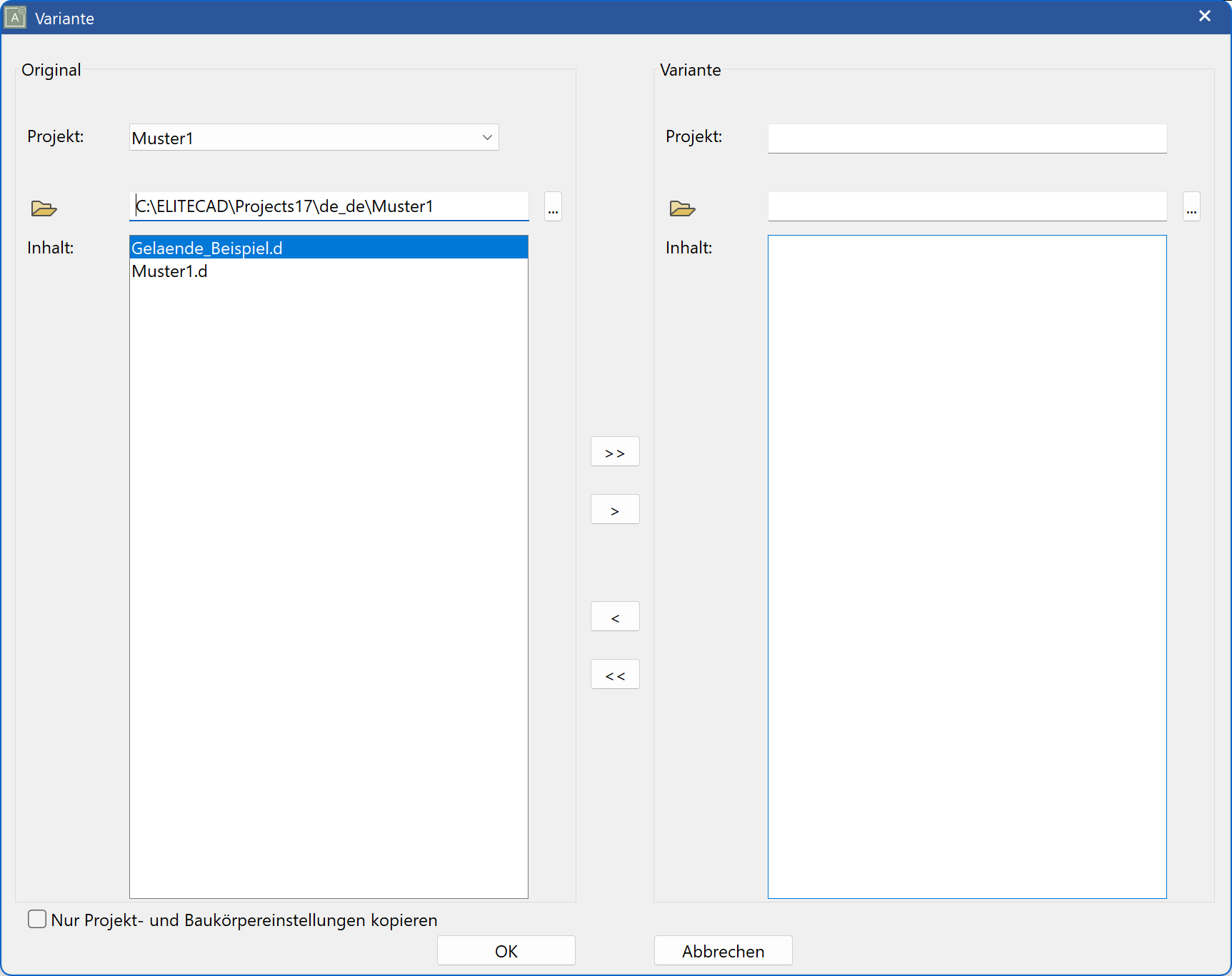Click the open folder icon in Variante section
The height and width of the screenshot is (976, 1232).
tap(682, 208)
